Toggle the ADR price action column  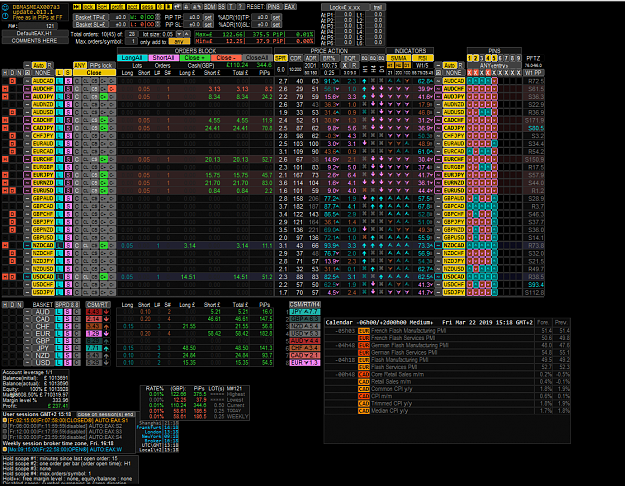pos(311,58)
